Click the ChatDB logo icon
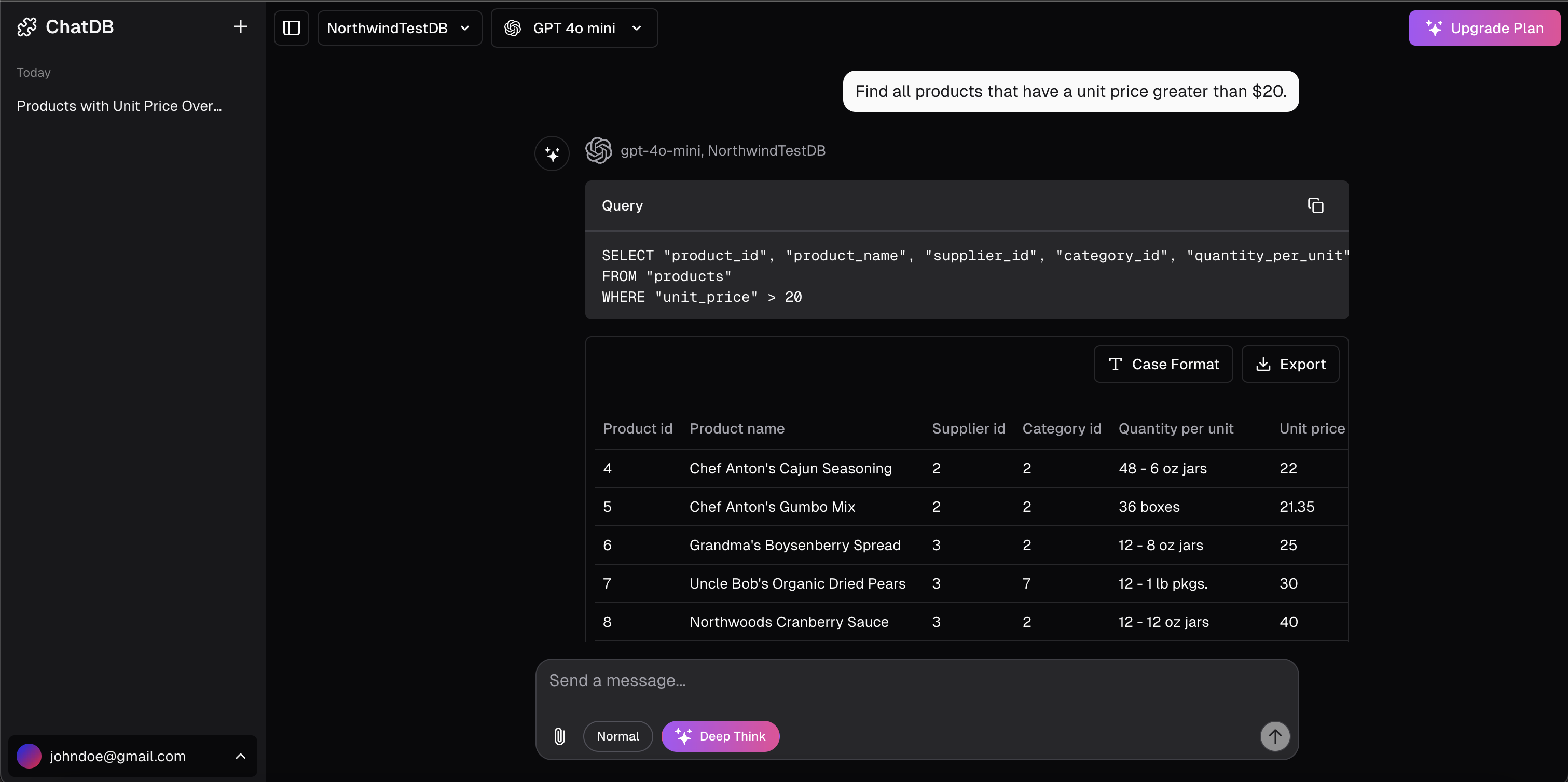Viewport: 1568px width, 782px height. point(27,27)
